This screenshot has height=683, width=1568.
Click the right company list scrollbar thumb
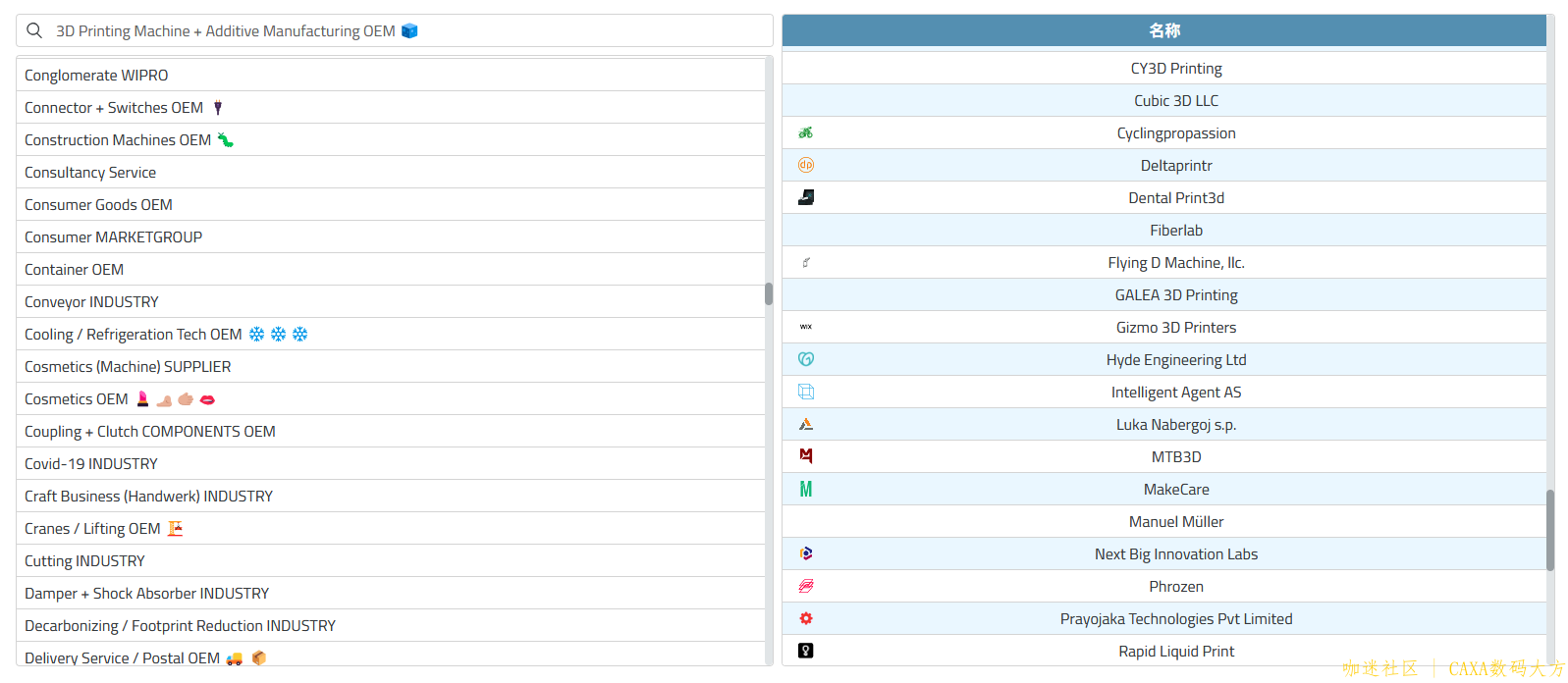[x=1550, y=530]
